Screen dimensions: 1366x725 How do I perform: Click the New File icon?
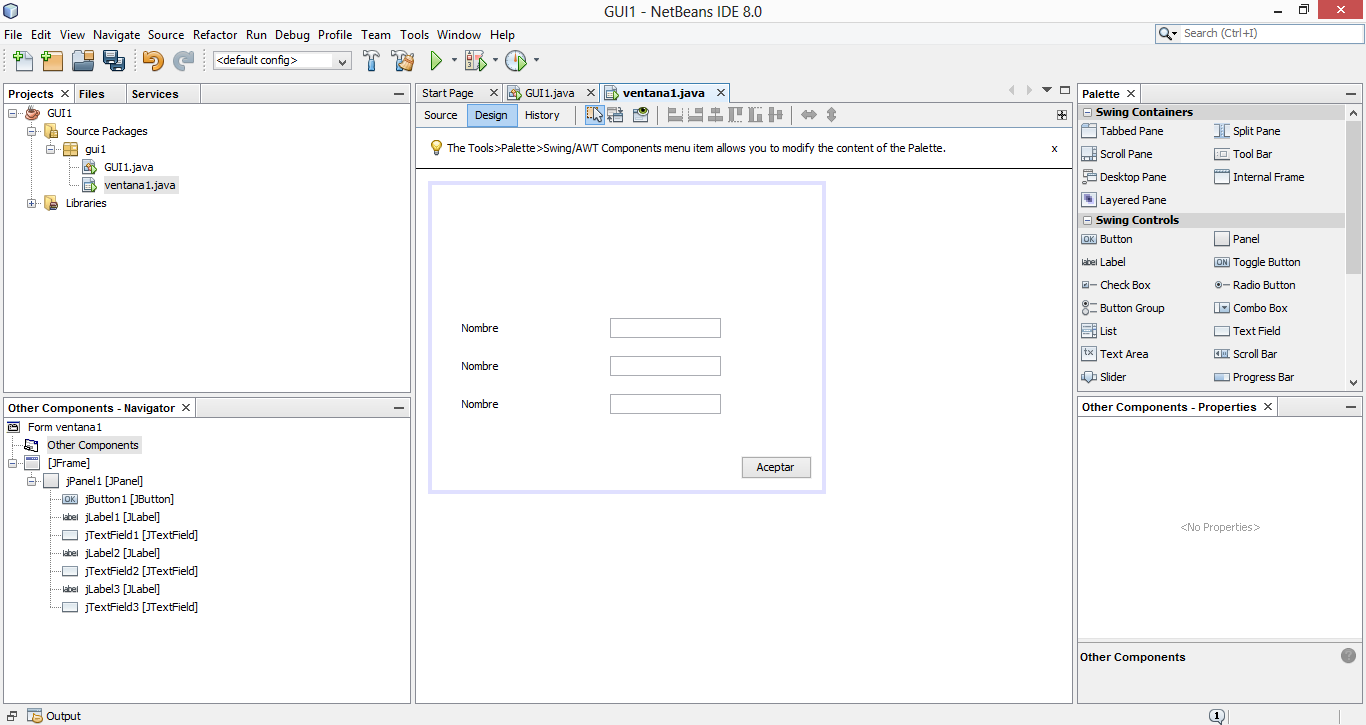click(22, 61)
